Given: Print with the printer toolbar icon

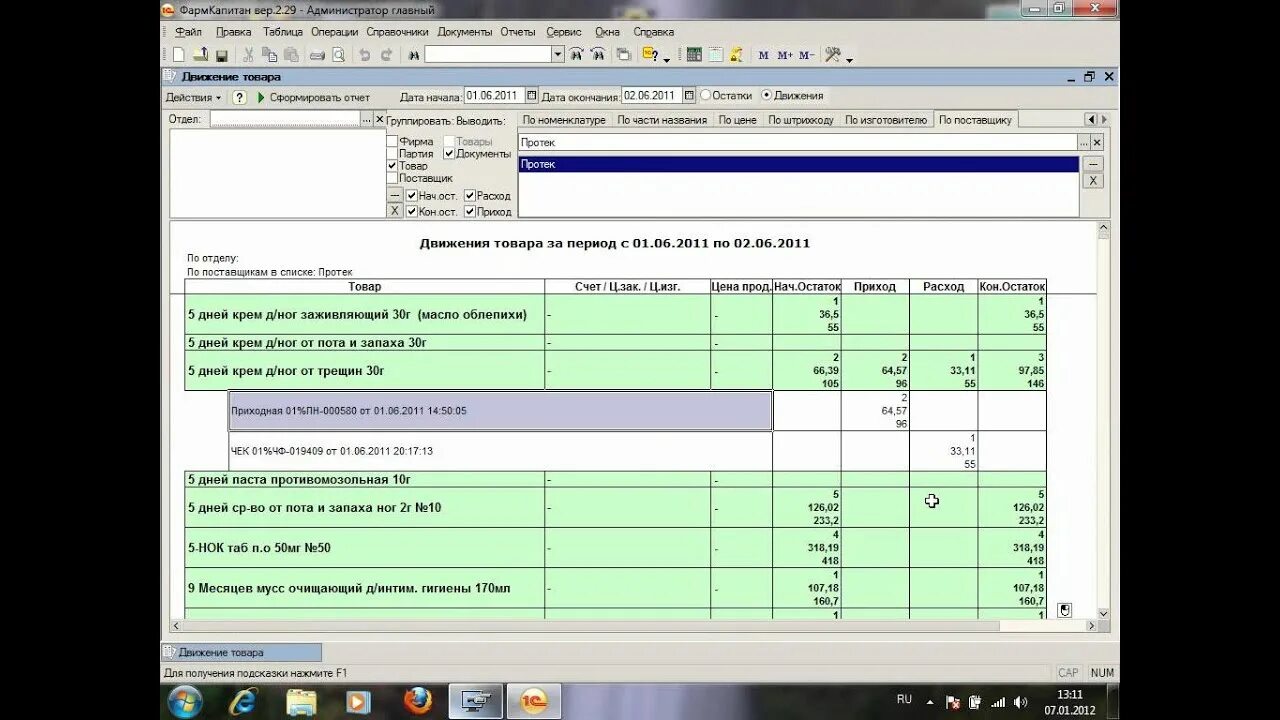Looking at the screenshot, I should coord(317,55).
